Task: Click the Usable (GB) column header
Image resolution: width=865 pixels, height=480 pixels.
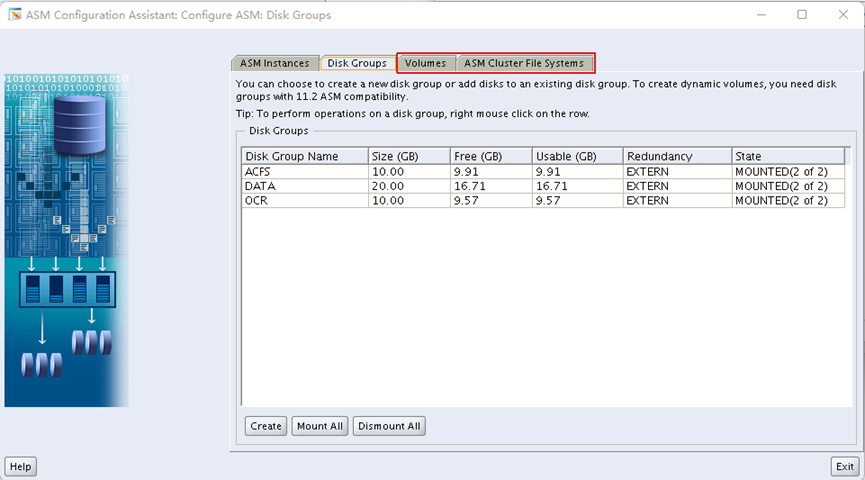Action: point(578,156)
